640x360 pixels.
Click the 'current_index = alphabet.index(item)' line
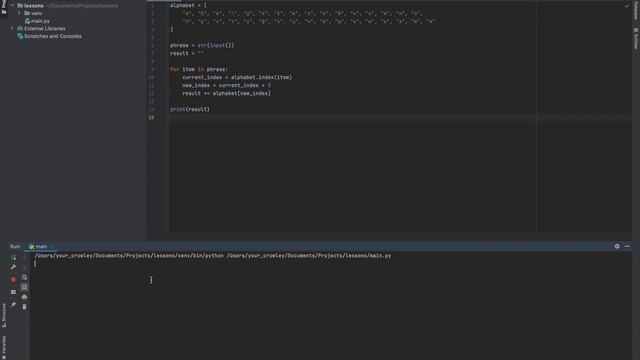237,77
